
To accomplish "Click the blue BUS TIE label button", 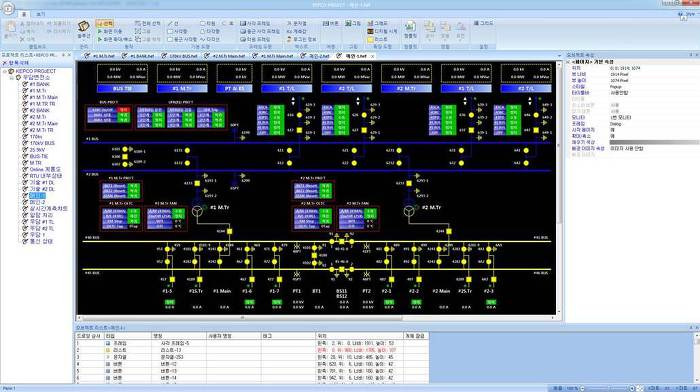I will click(x=122, y=89).
